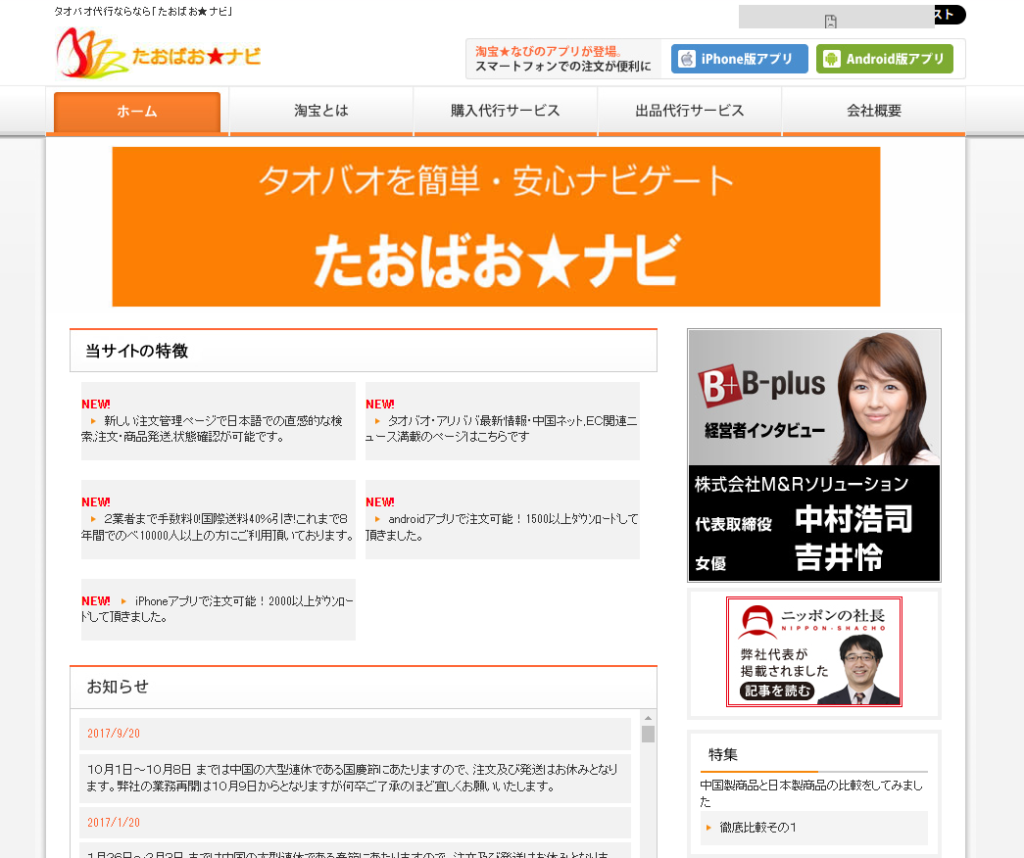Click the Taobao Navi flame logo

[x=90, y=53]
